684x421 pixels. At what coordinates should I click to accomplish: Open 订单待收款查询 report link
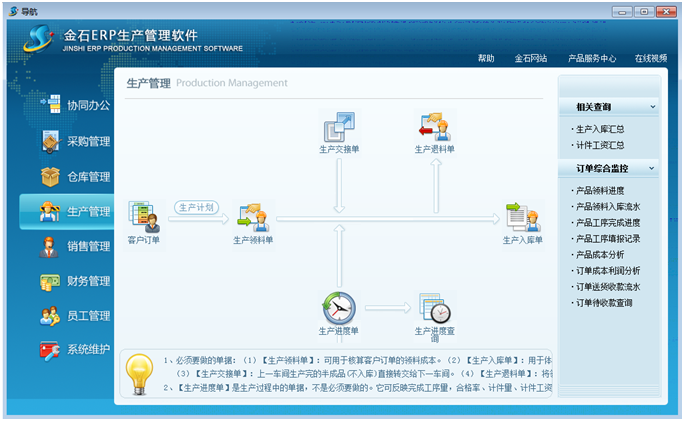[603, 303]
